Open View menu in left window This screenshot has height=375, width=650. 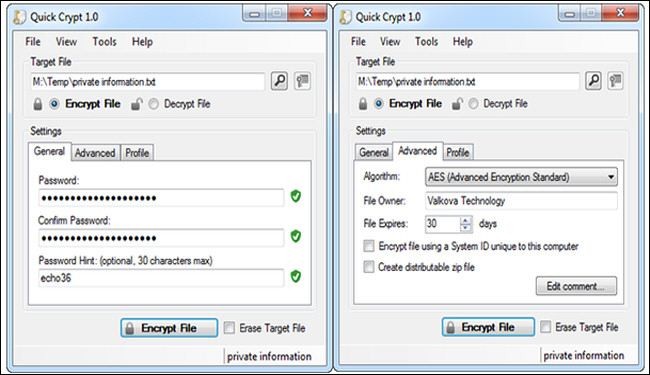tap(66, 42)
